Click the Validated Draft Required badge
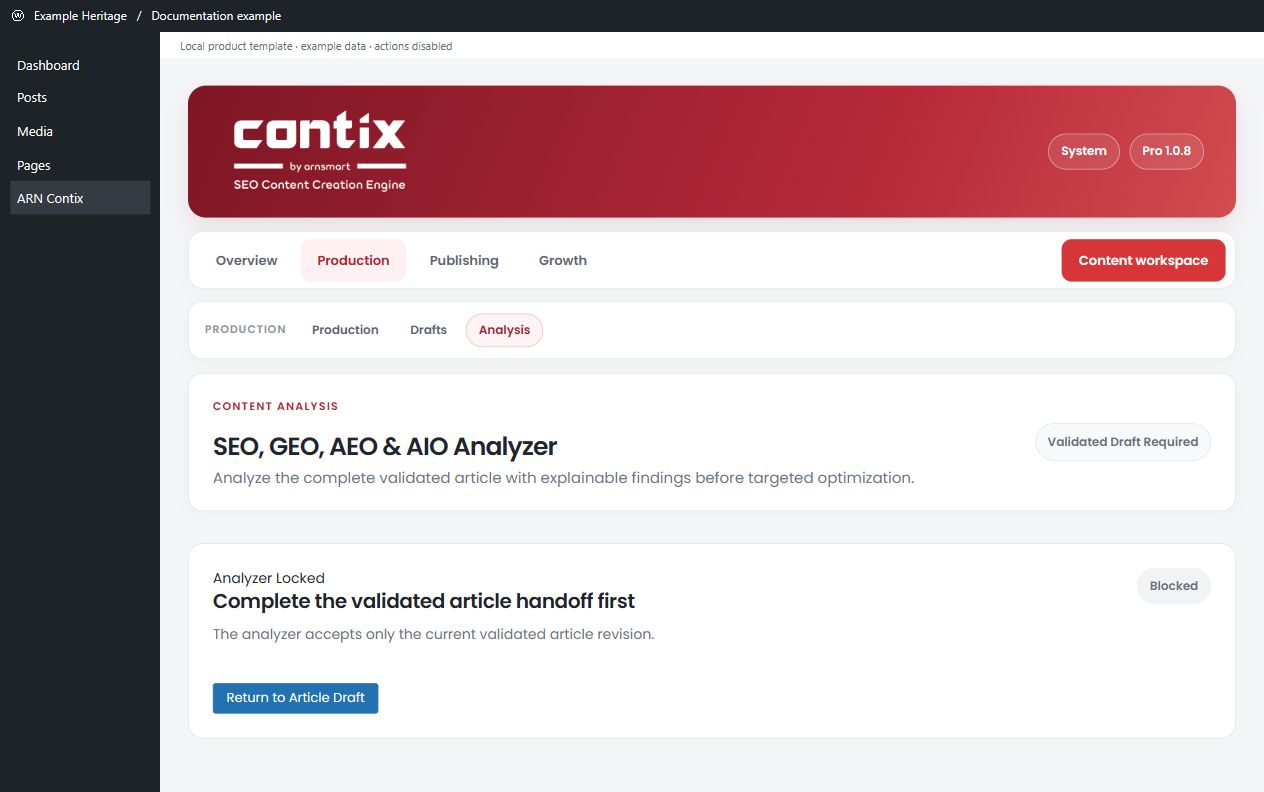1264x792 pixels. 1123,442
